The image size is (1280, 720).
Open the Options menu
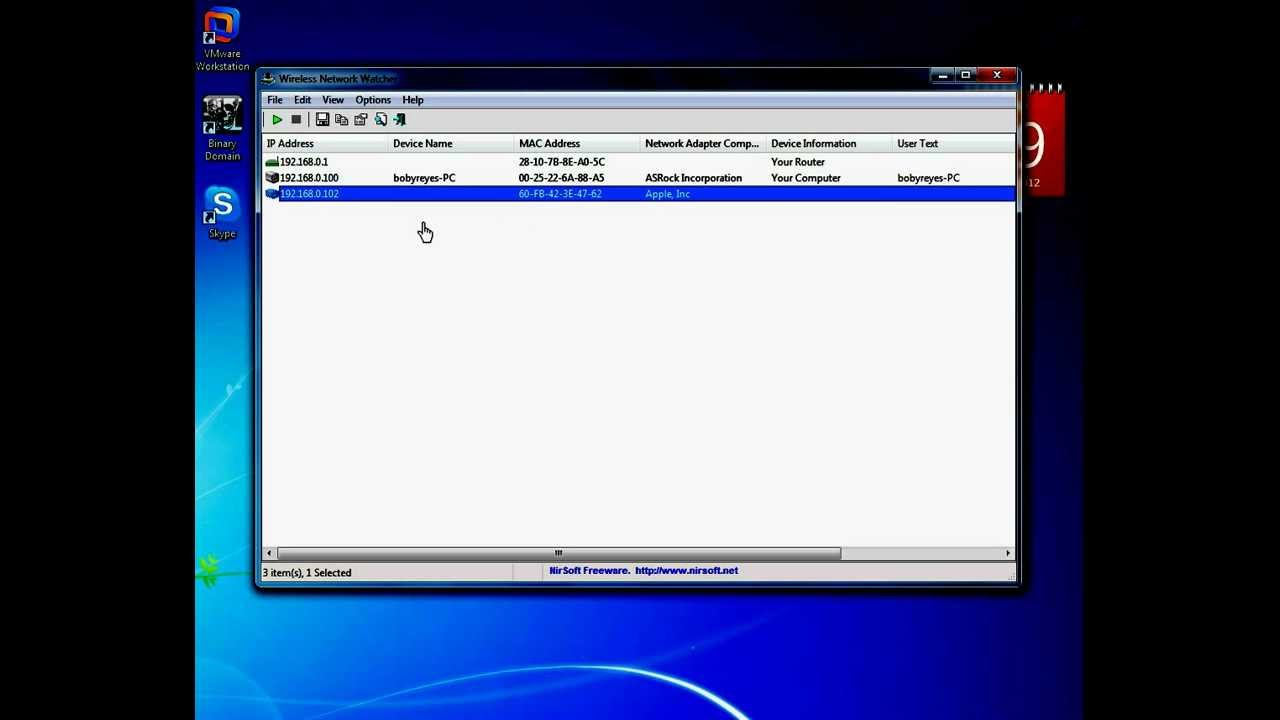pos(373,100)
